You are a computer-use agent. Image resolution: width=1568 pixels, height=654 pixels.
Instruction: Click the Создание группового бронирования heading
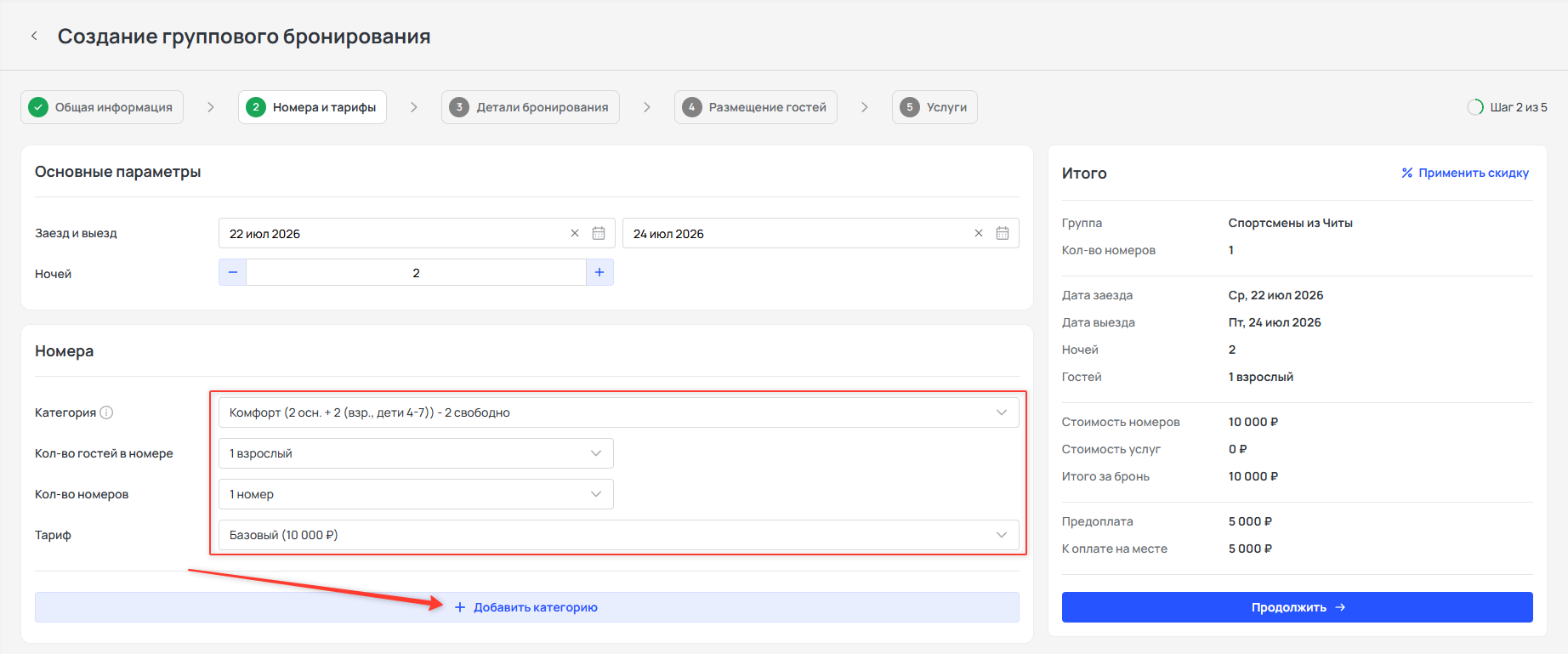click(244, 37)
